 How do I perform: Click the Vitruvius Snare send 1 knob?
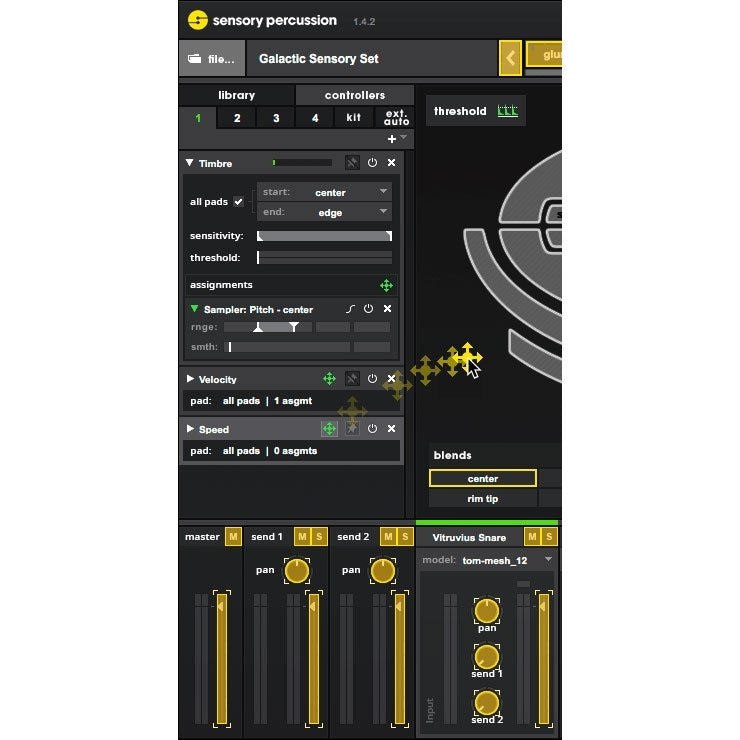(x=487, y=656)
